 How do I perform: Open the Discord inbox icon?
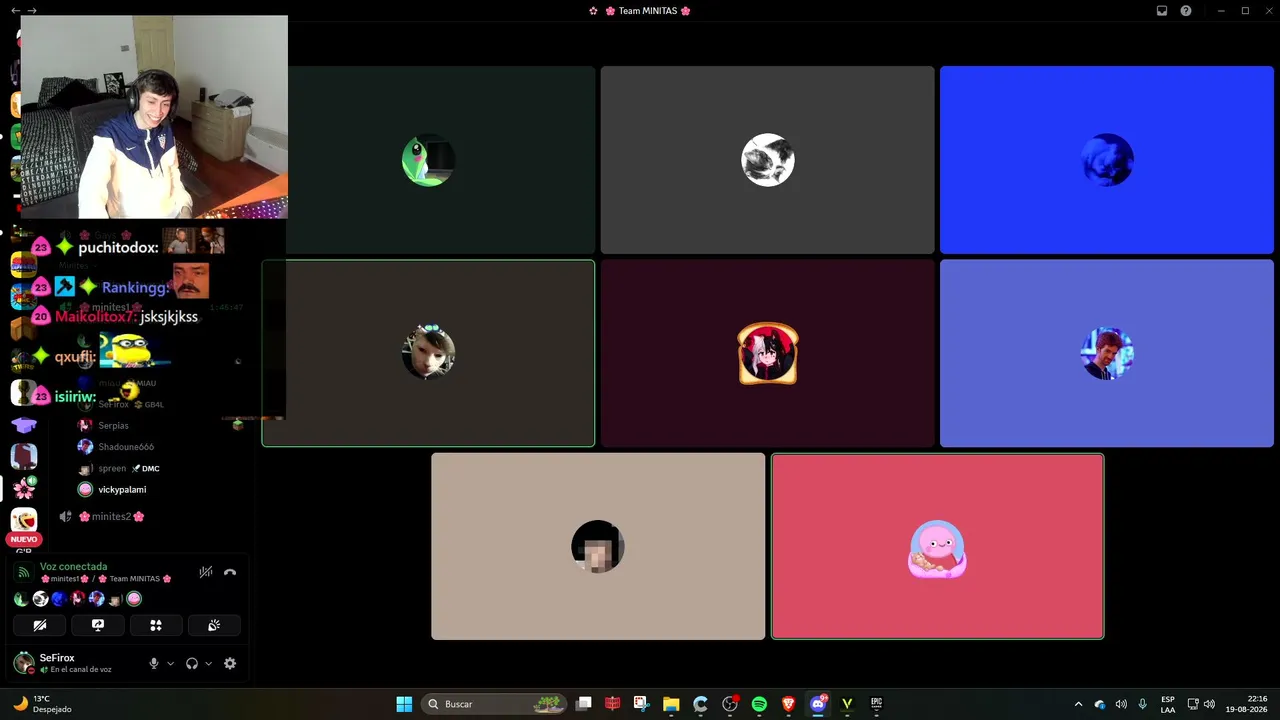(x=1162, y=11)
